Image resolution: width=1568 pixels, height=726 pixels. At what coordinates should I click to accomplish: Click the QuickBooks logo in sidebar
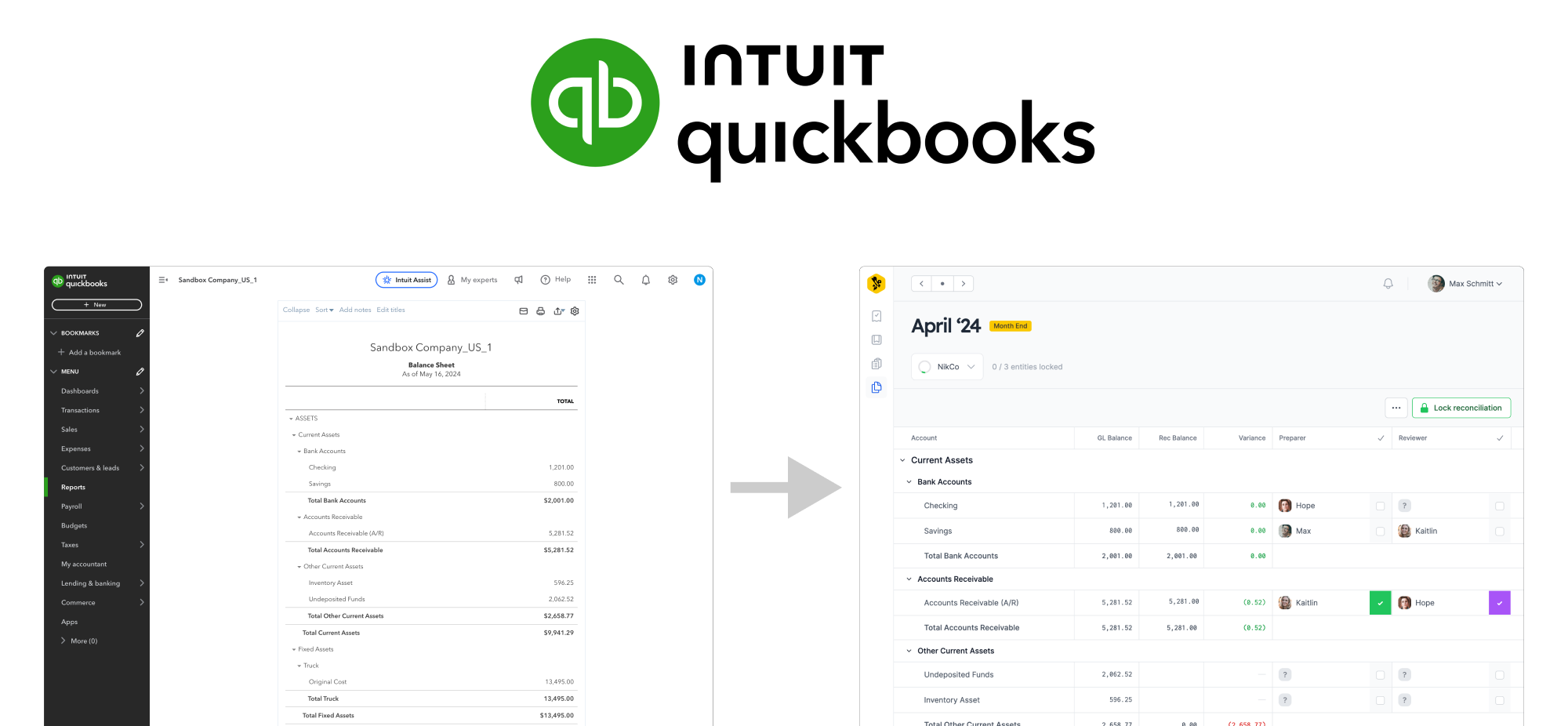click(79, 281)
